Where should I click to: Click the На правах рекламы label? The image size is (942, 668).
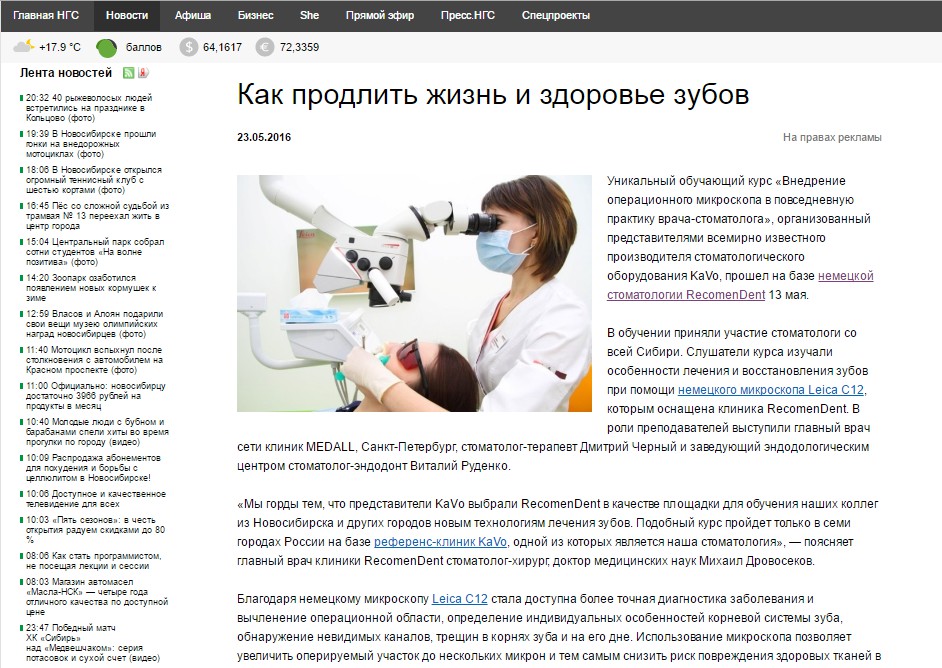pos(832,138)
